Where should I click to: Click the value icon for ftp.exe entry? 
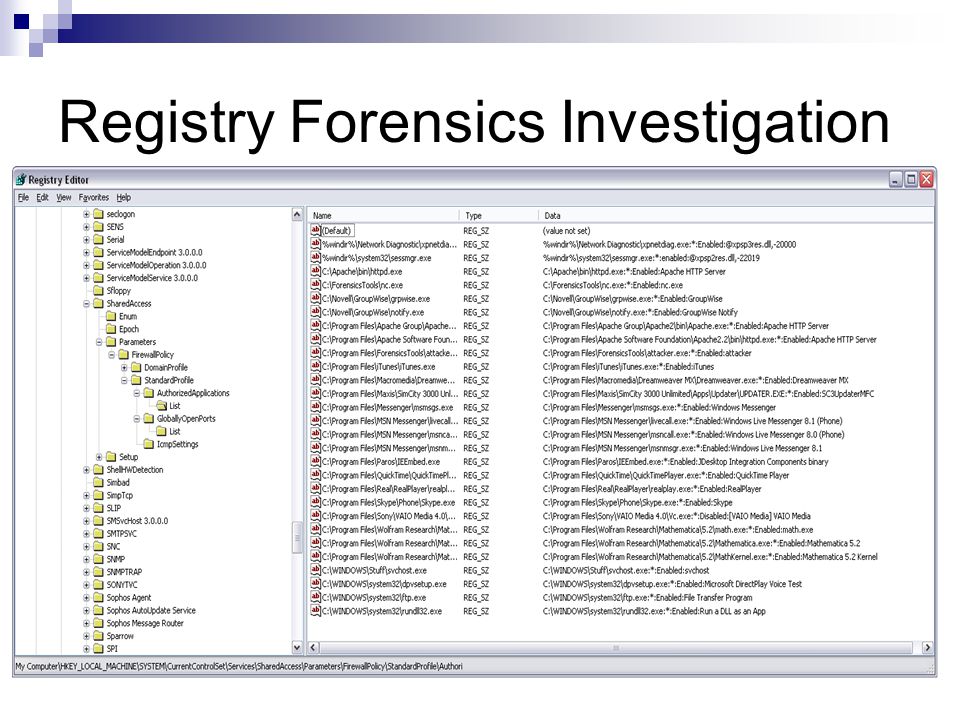(x=315, y=598)
